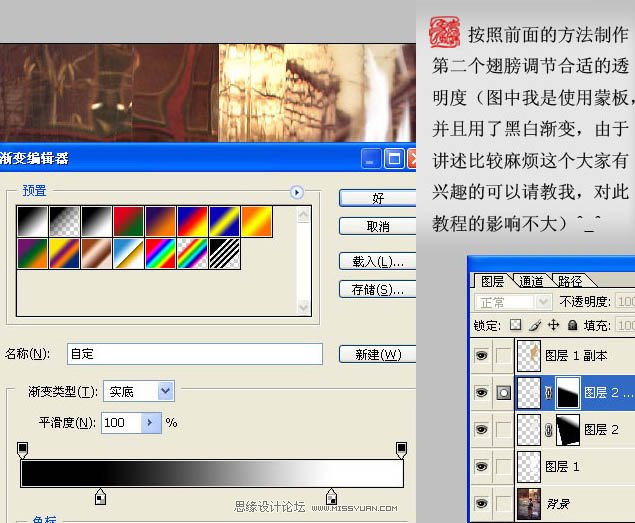This screenshot has width=635, height=523.
Task: Select the left opacity stop on gradient bar
Action: point(23,450)
